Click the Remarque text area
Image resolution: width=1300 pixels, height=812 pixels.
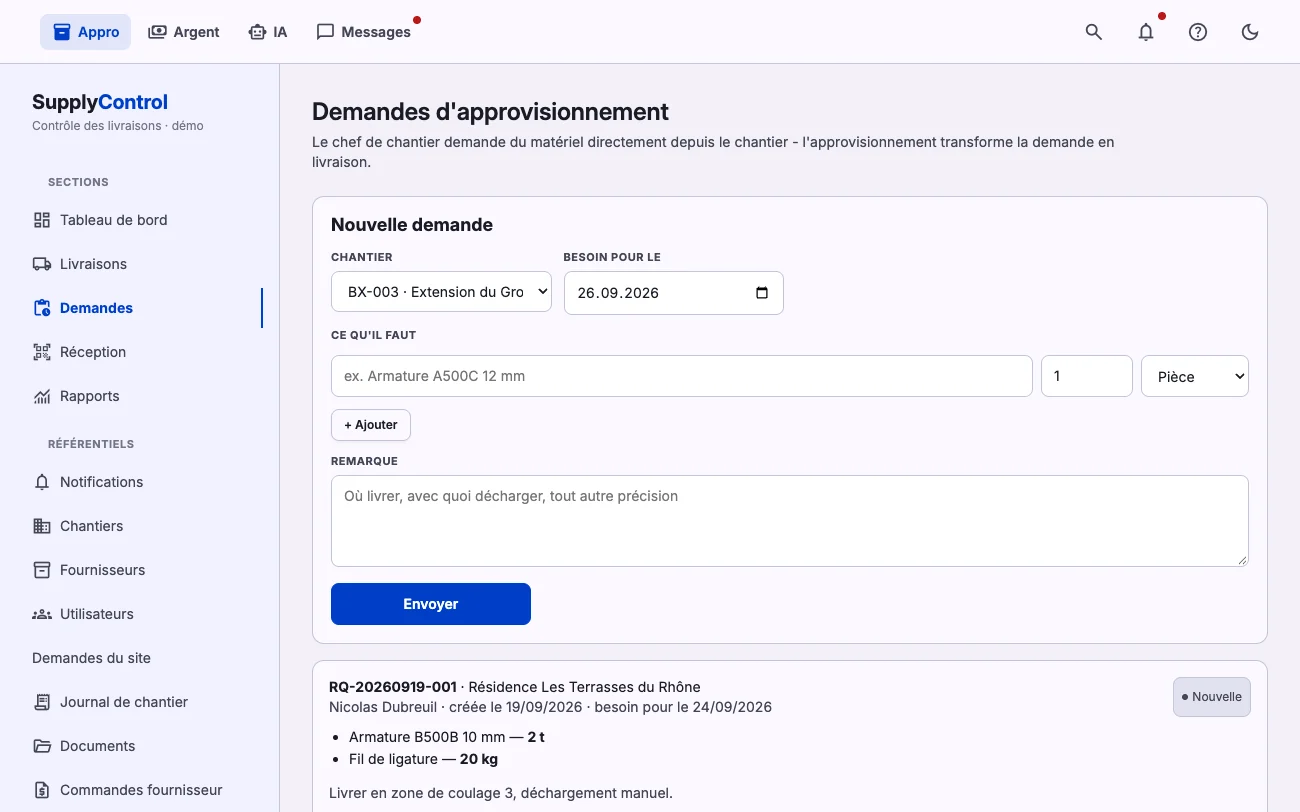pyautogui.click(x=790, y=521)
